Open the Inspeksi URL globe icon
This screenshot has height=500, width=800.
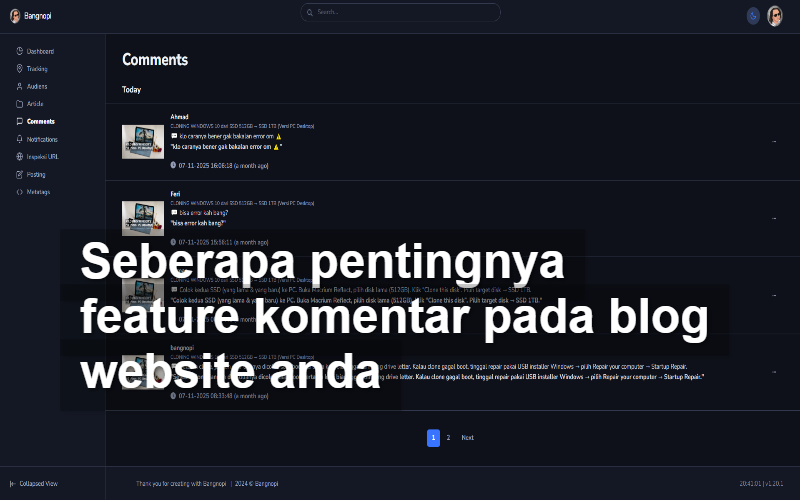[x=20, y=157]
